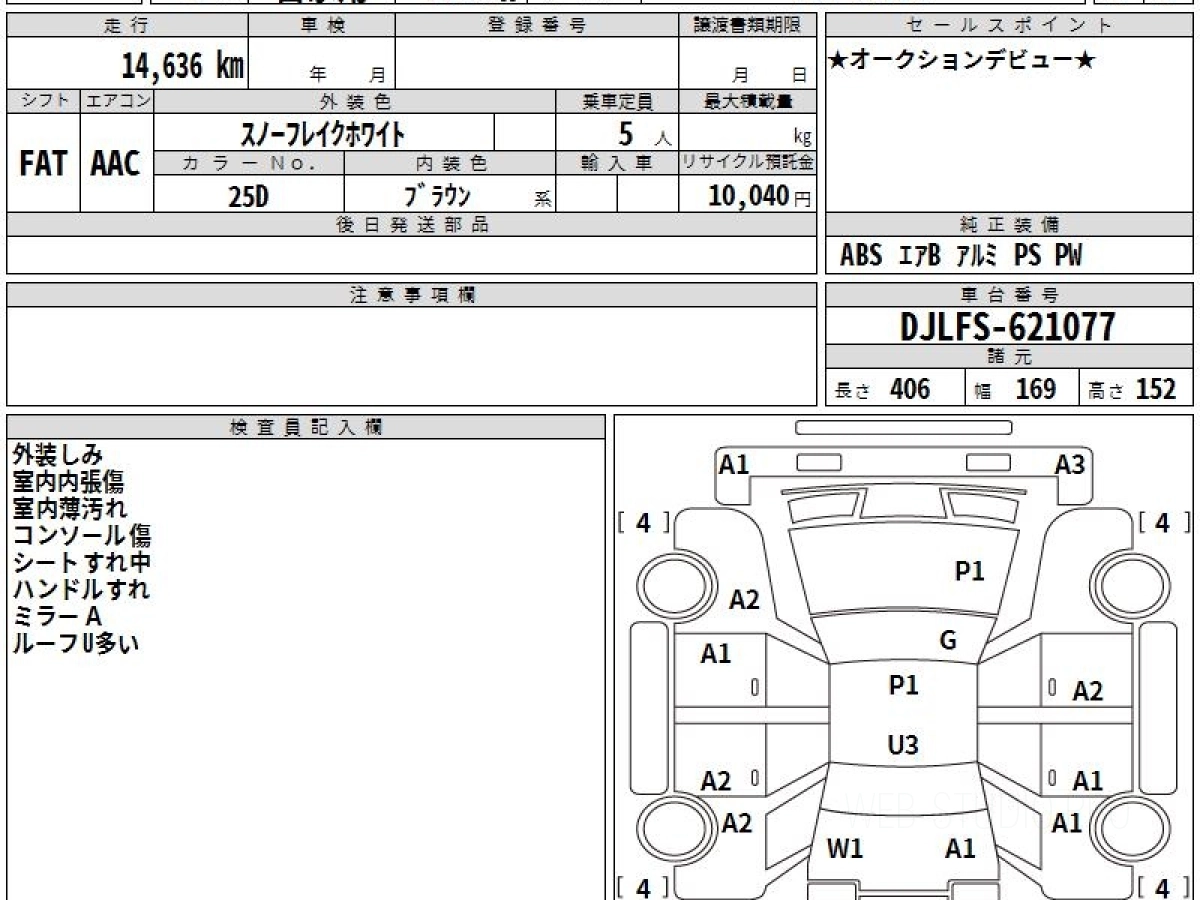Image resolution: width=1200 pixels, height=900 pixels.
Task: Click the W1 mark on rear hatch
Action: pyautogui.click(x=845, y=849)
